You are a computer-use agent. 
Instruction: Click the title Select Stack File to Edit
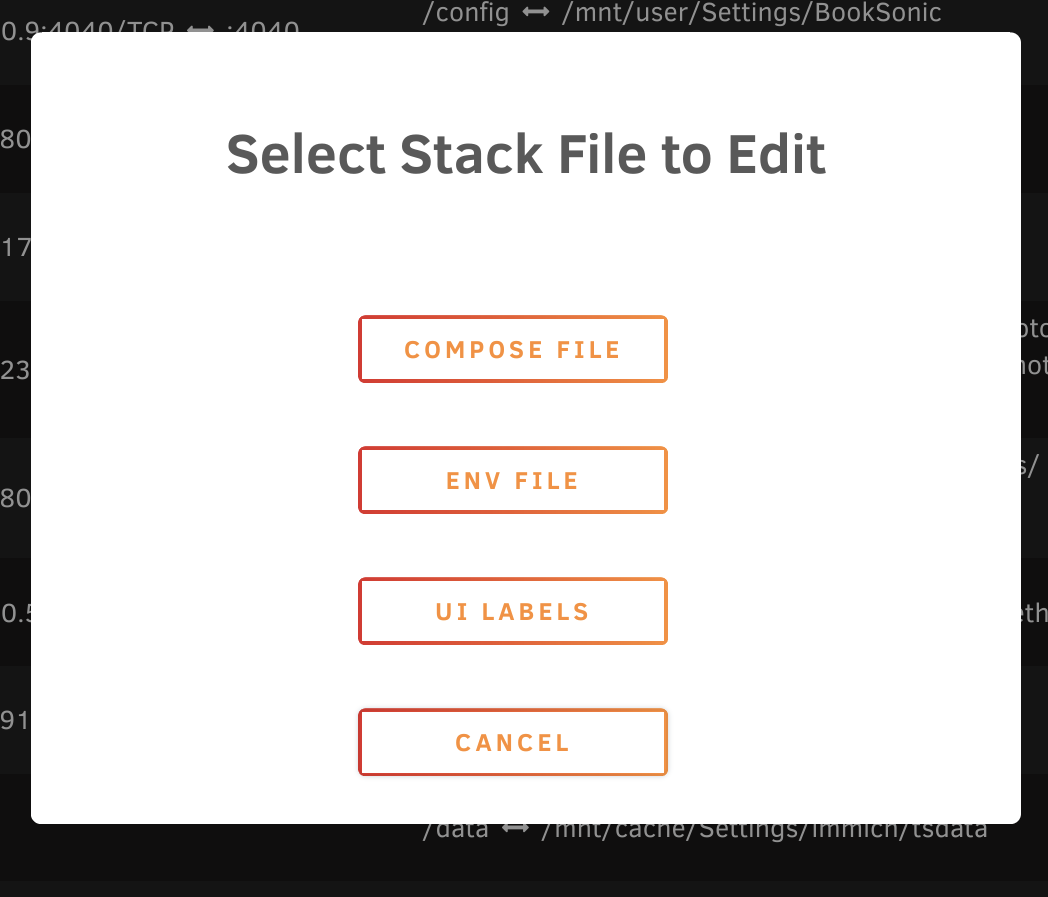pos(527,154)
